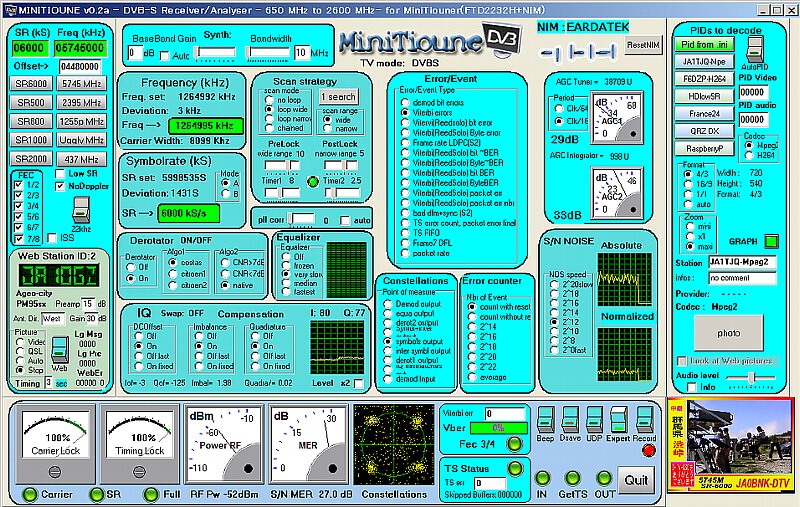
Task: Flip the AutoPID switch
Action: 754,50
